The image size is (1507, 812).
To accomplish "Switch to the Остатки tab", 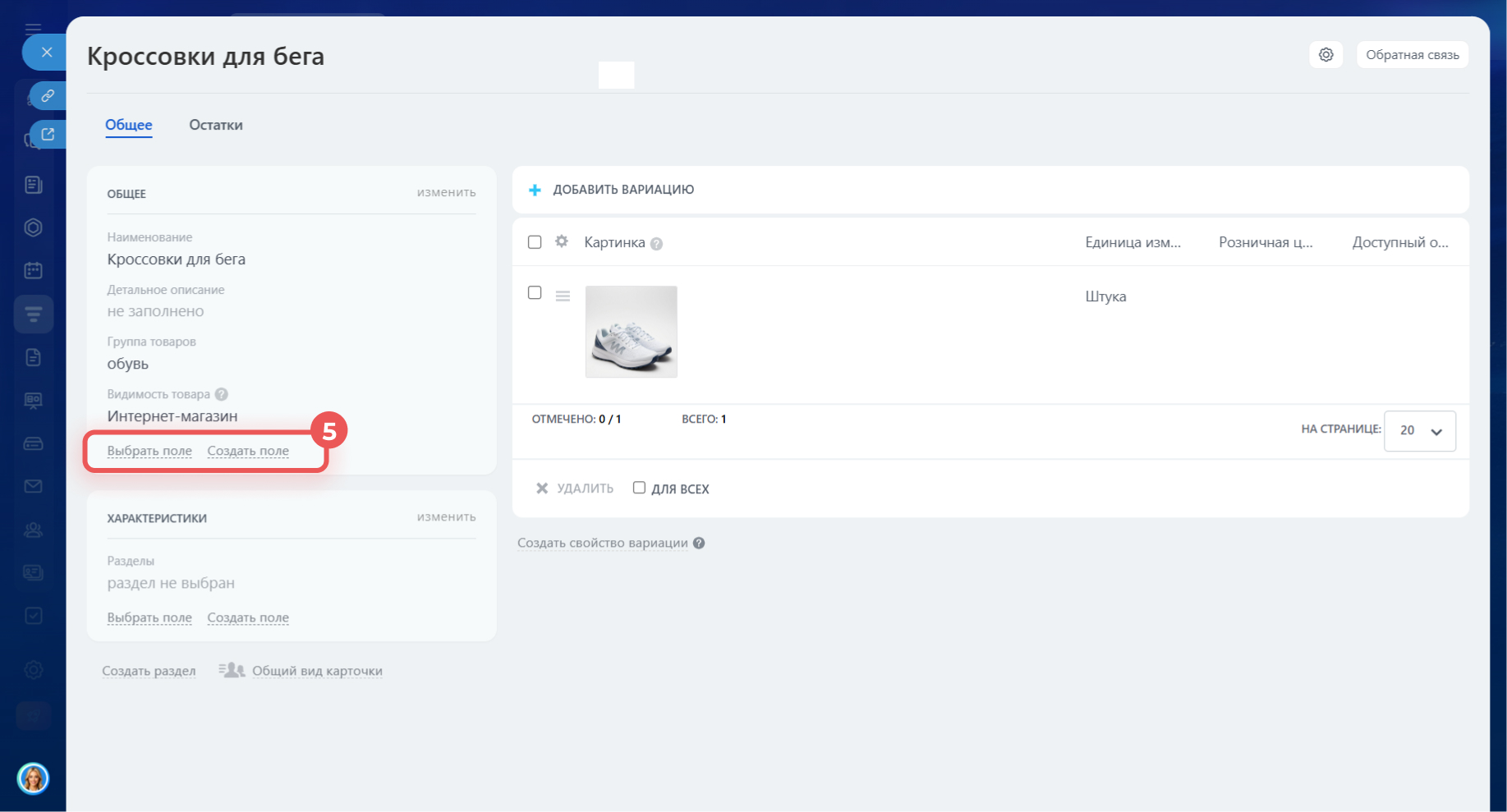I will click(x=215, y=125).
